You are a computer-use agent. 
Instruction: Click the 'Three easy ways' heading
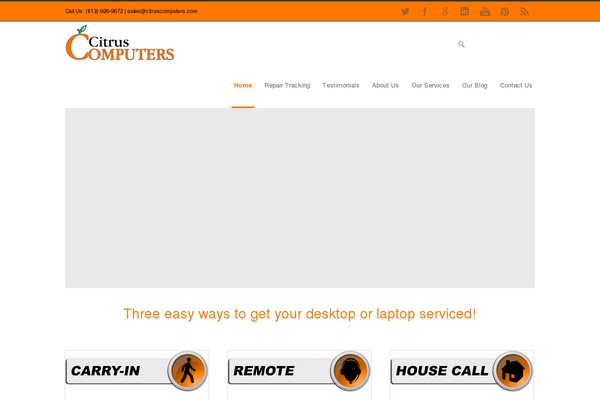300,314
